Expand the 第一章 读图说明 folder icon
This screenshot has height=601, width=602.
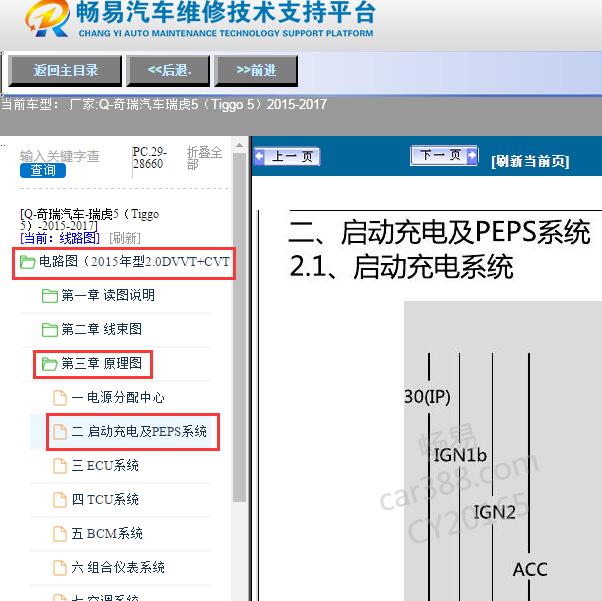pos(50,296)
